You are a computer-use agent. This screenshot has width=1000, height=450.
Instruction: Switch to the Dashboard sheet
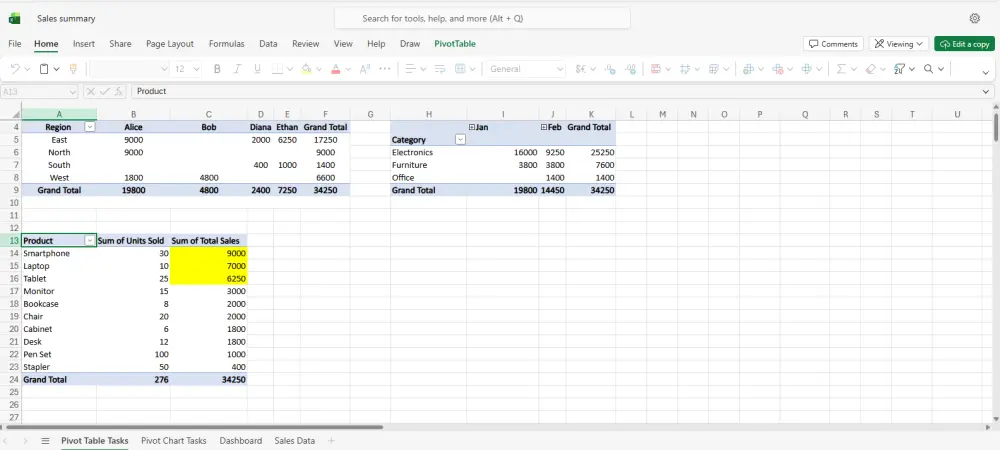240,440
